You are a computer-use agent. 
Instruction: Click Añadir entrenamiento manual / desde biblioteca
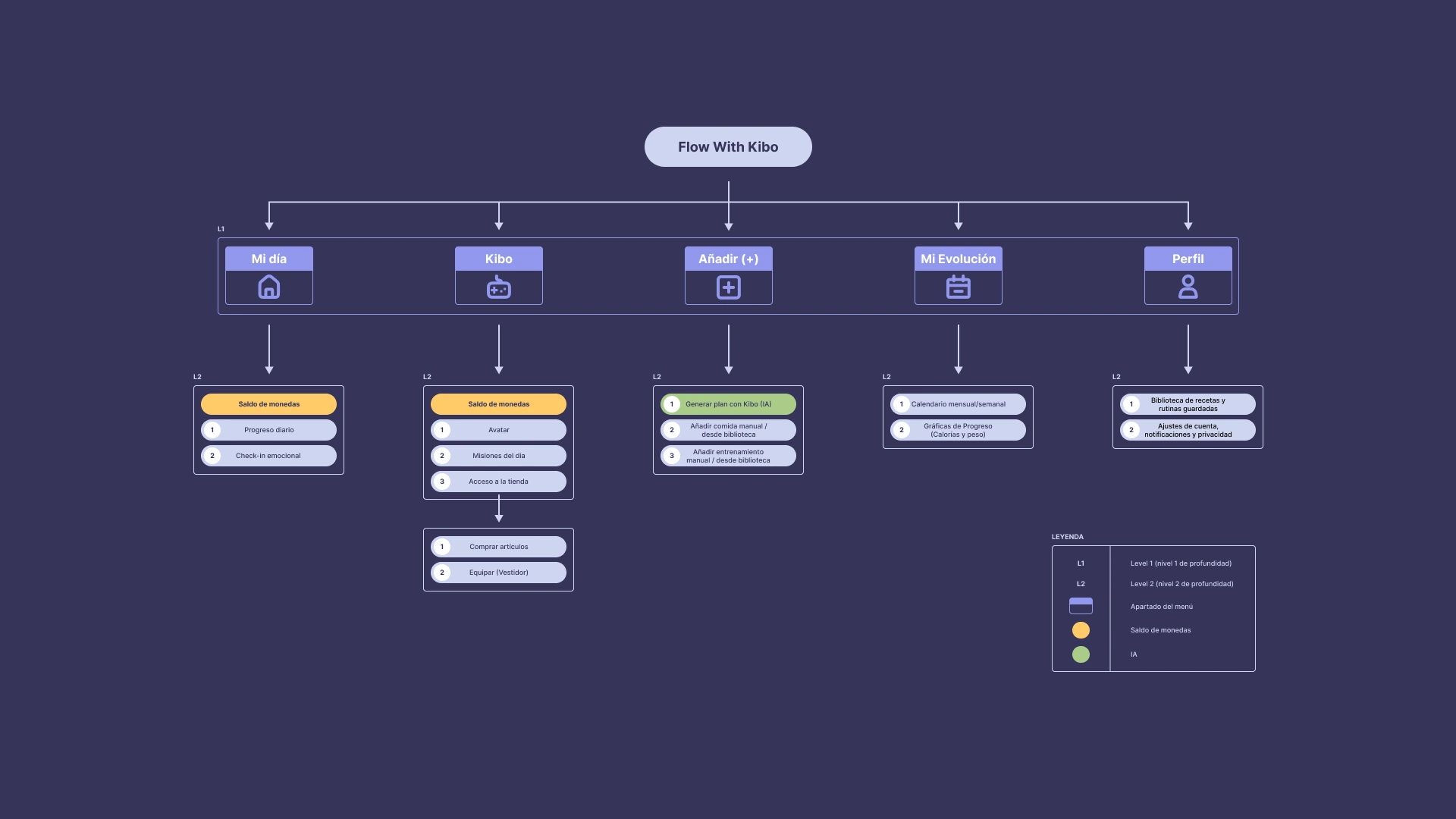(x=729, y=456)
